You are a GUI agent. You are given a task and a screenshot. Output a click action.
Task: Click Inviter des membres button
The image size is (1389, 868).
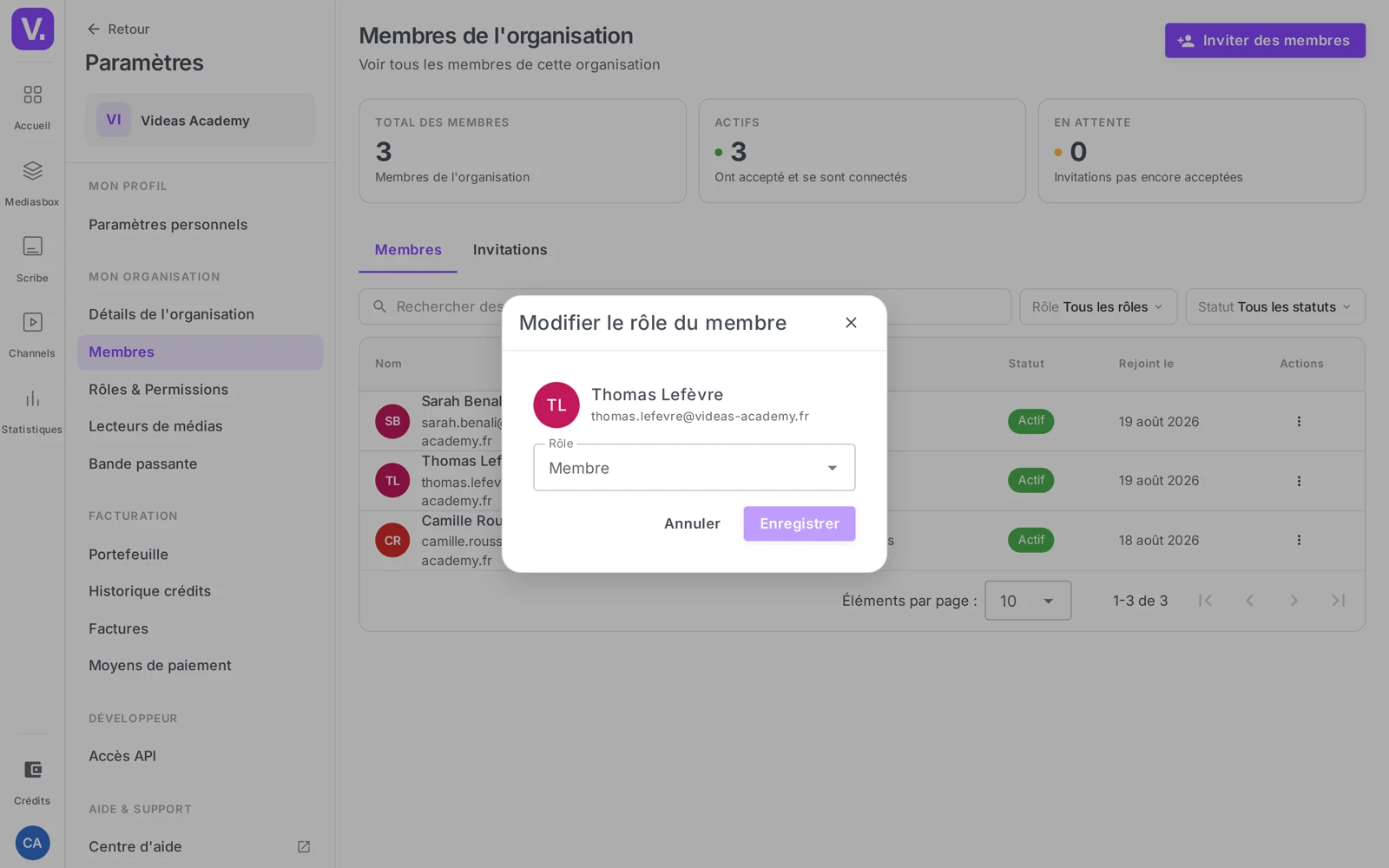[1265, 41]
